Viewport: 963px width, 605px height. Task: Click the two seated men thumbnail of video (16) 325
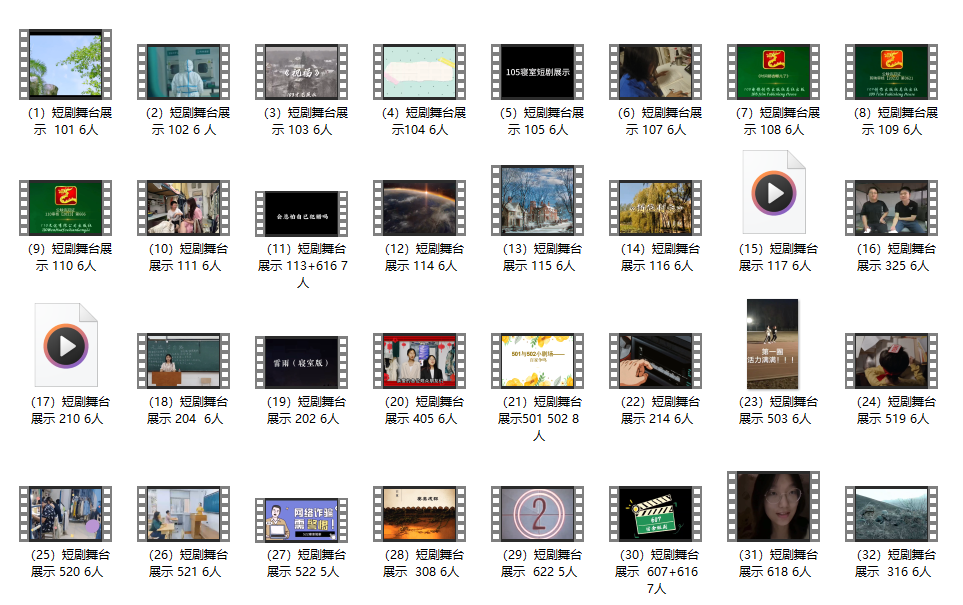coord(891,208)
